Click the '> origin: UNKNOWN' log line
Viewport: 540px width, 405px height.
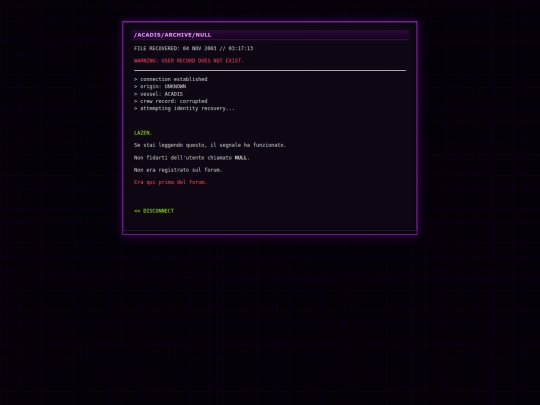click(160, 86)
